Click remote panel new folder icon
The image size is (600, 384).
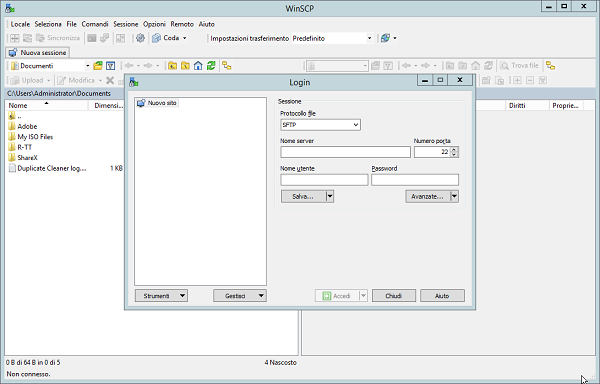[486, 80]
